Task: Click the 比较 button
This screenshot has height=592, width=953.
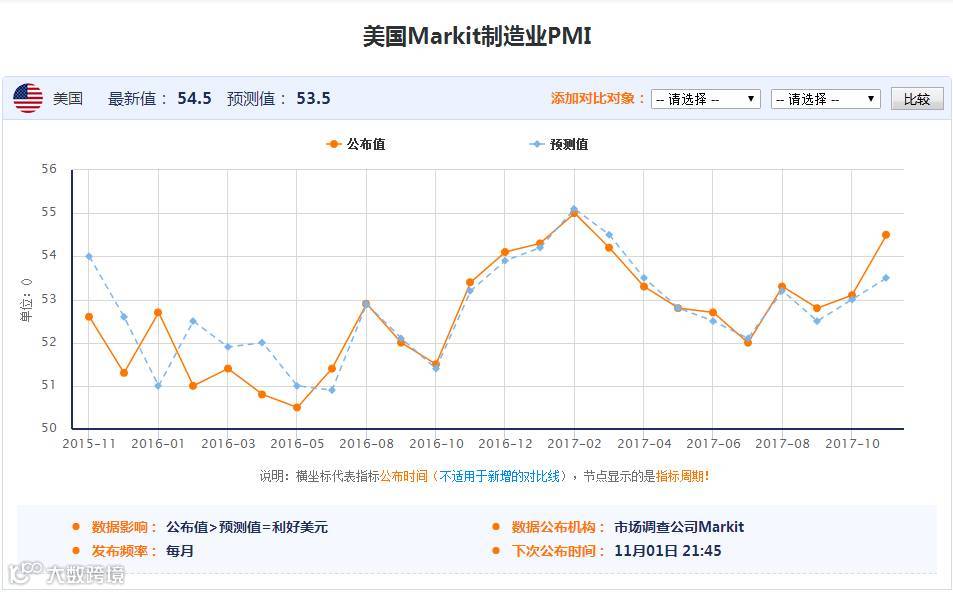Action: pyautogui.click(x=917, y=98)
